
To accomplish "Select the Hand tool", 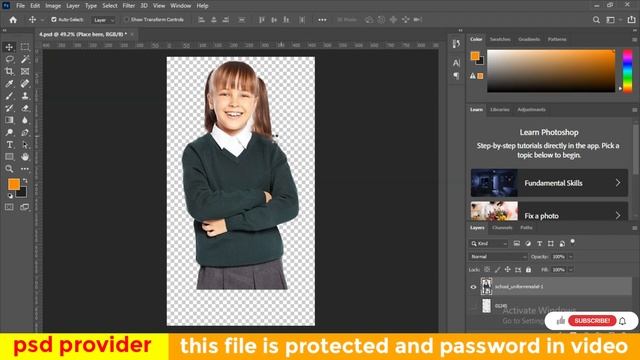I will (x=25, y=157).
